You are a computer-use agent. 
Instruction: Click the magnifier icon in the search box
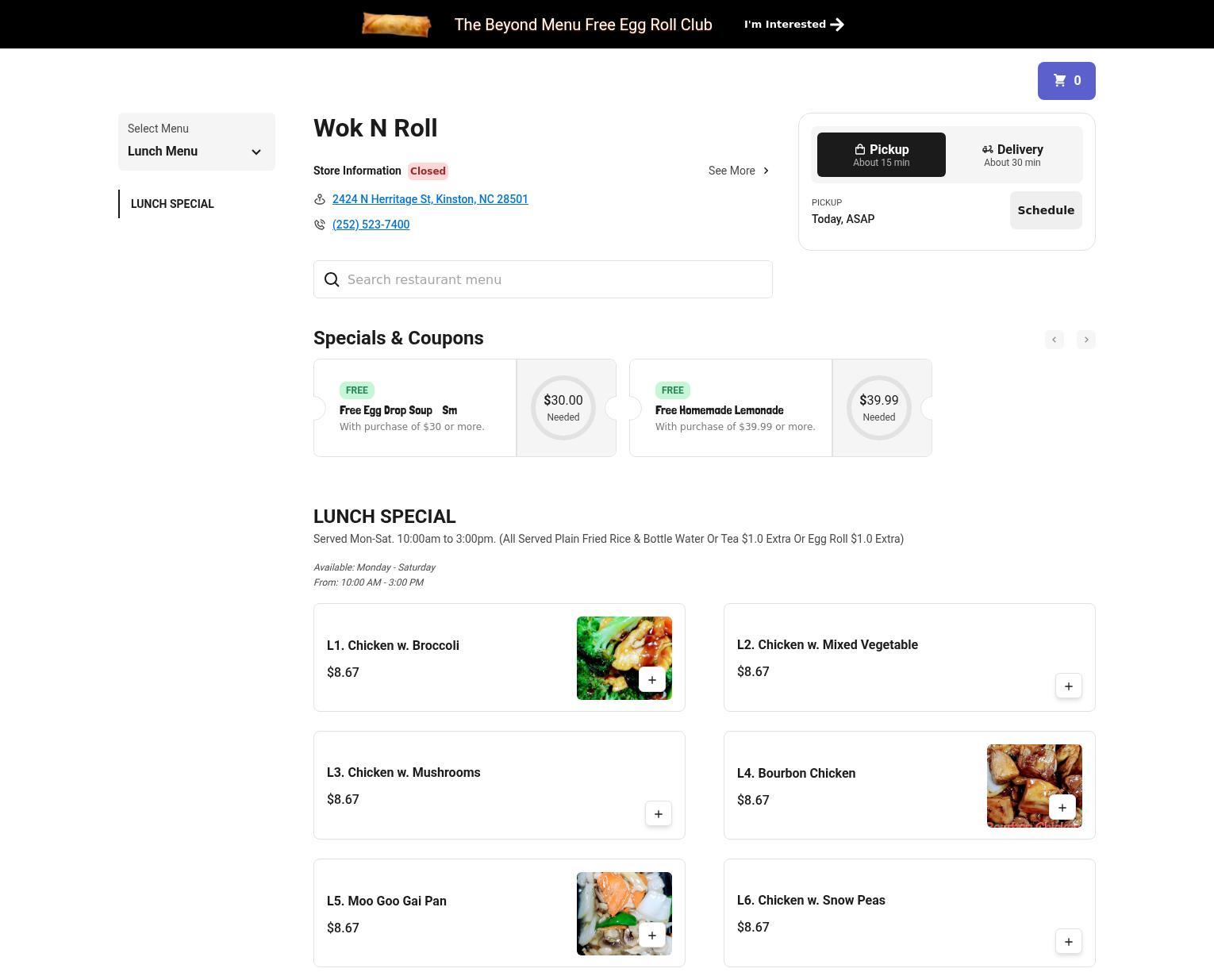pos(332,279)
